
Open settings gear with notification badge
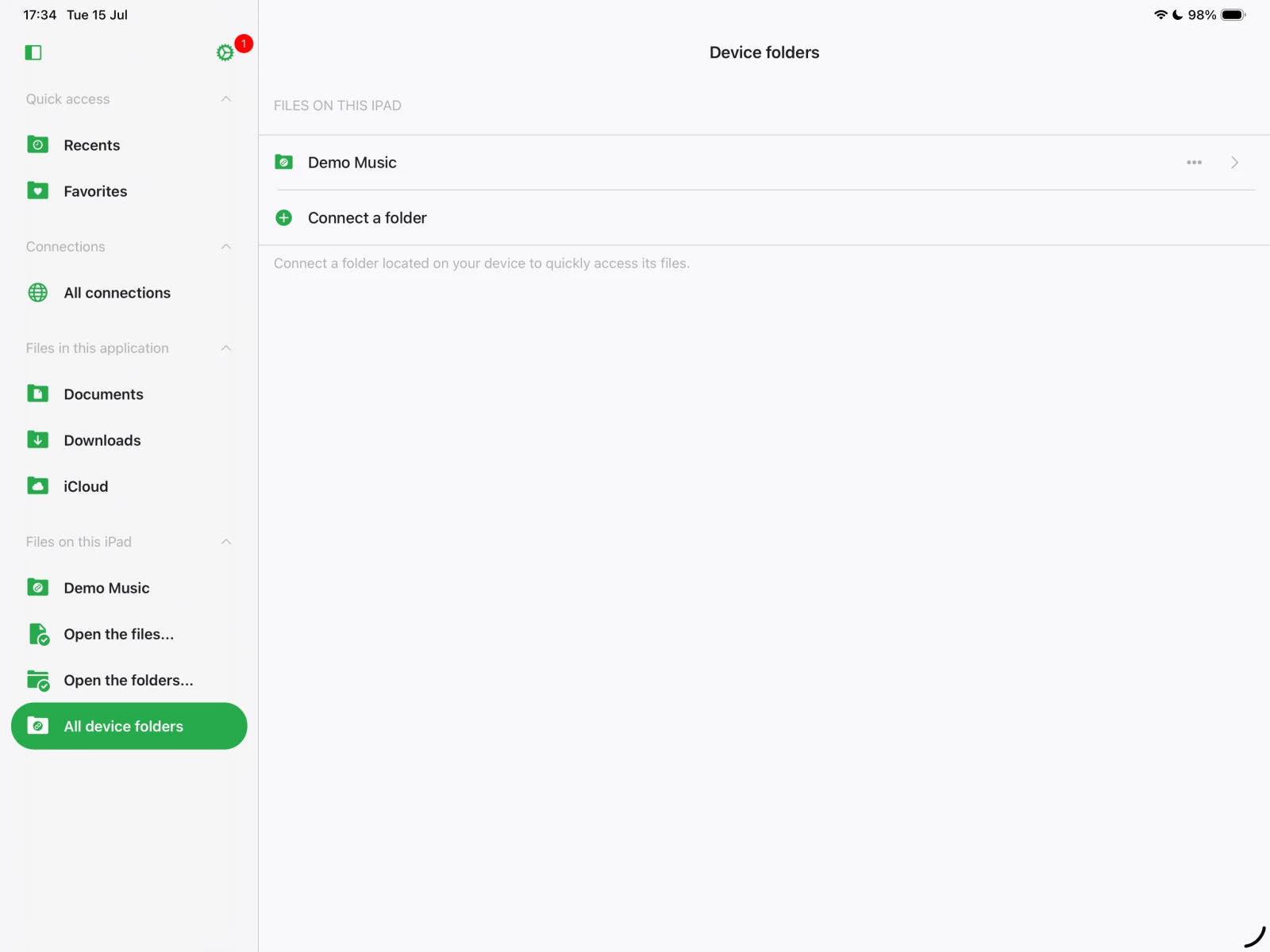(225, 52)
